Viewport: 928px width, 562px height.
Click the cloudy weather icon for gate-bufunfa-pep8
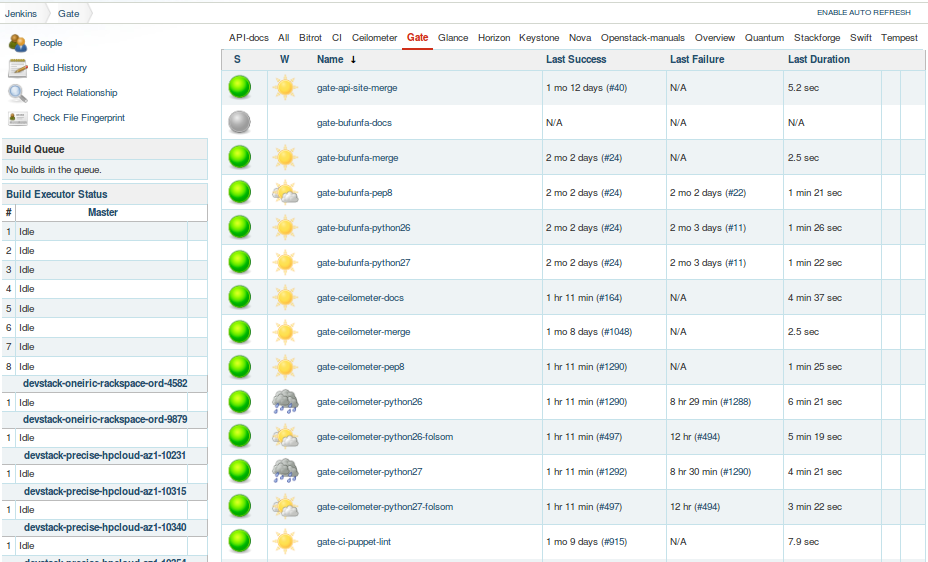[285, 192]
